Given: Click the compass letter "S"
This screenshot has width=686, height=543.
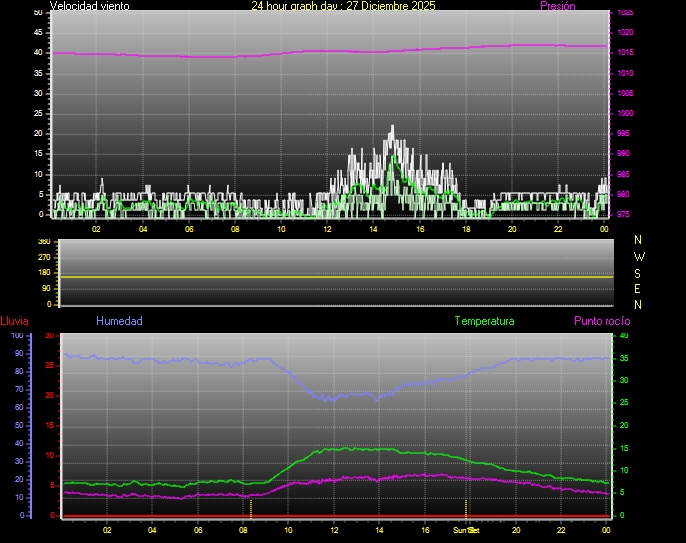Looking at the screenshot, I should (x=639, y=272).
